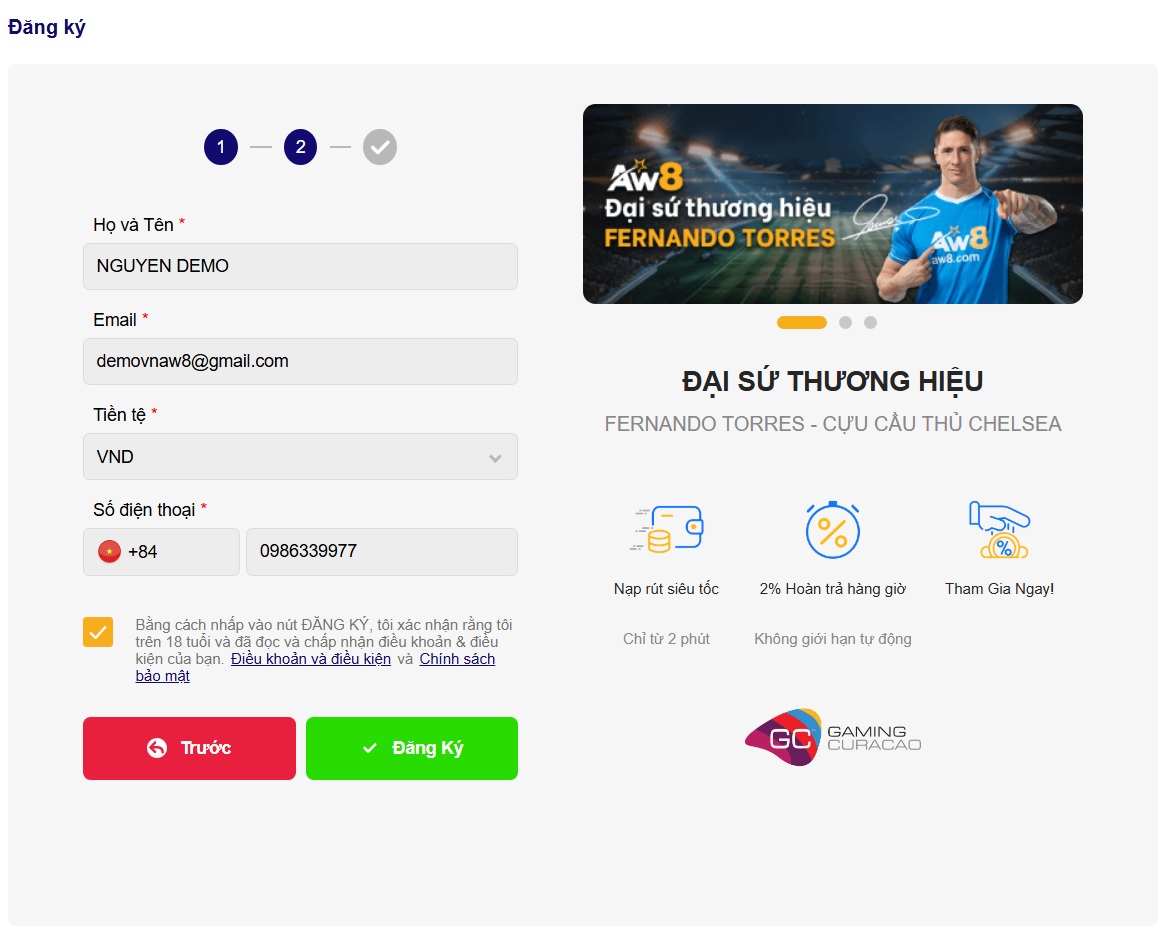Click the Tham Gia Ngay hand icon

pyautogui.click(x=999, y=530)
